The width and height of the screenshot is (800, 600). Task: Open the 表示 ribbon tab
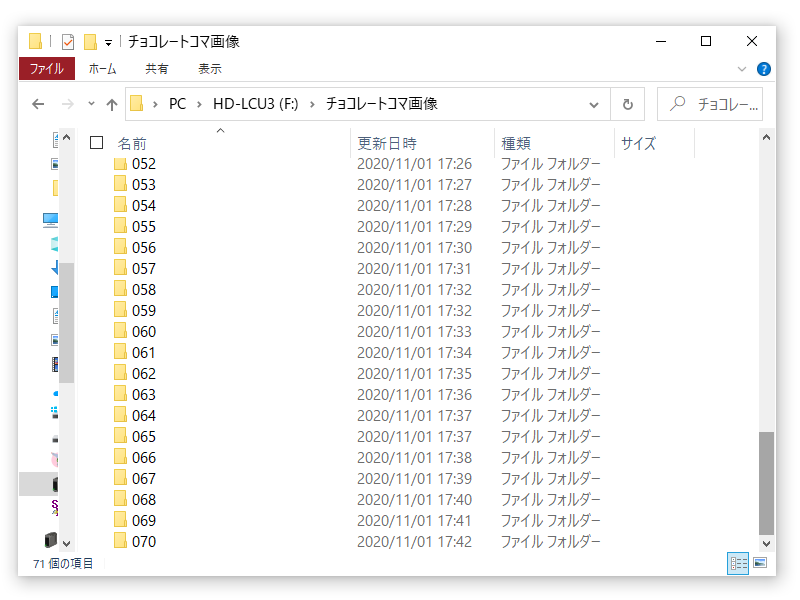tap(209, 68)
